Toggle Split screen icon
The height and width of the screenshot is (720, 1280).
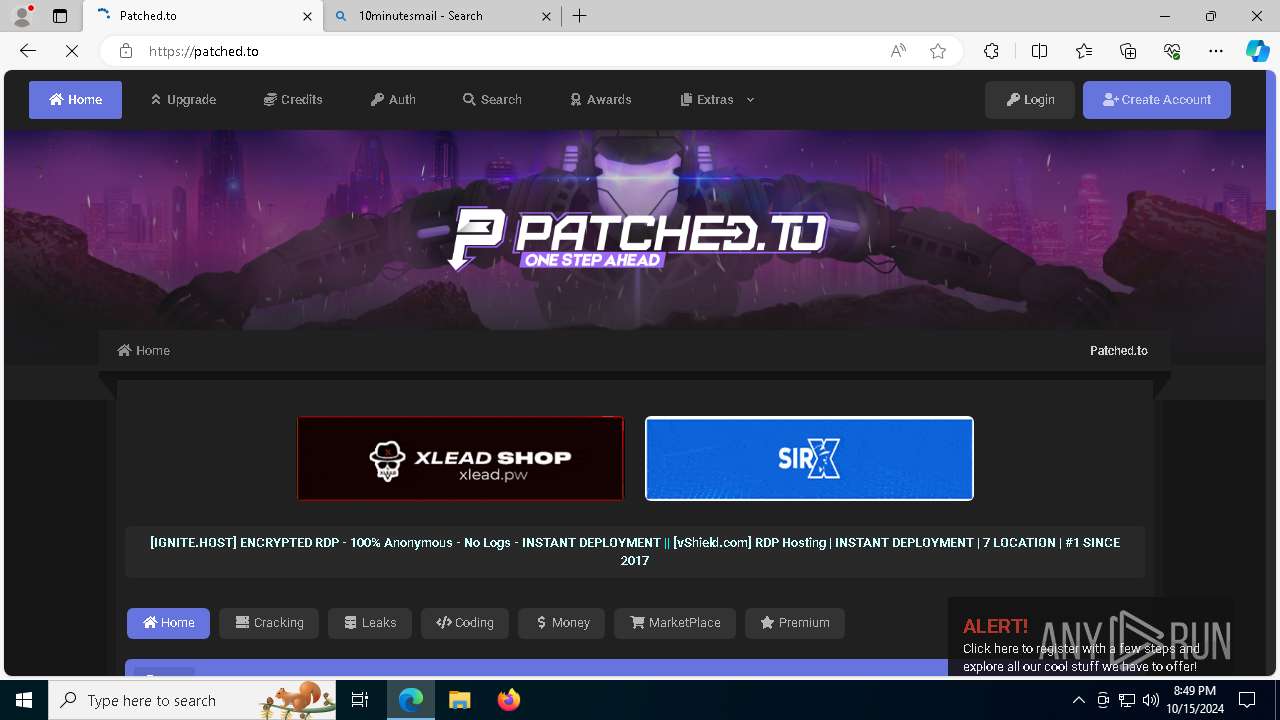pos(1039,51)
